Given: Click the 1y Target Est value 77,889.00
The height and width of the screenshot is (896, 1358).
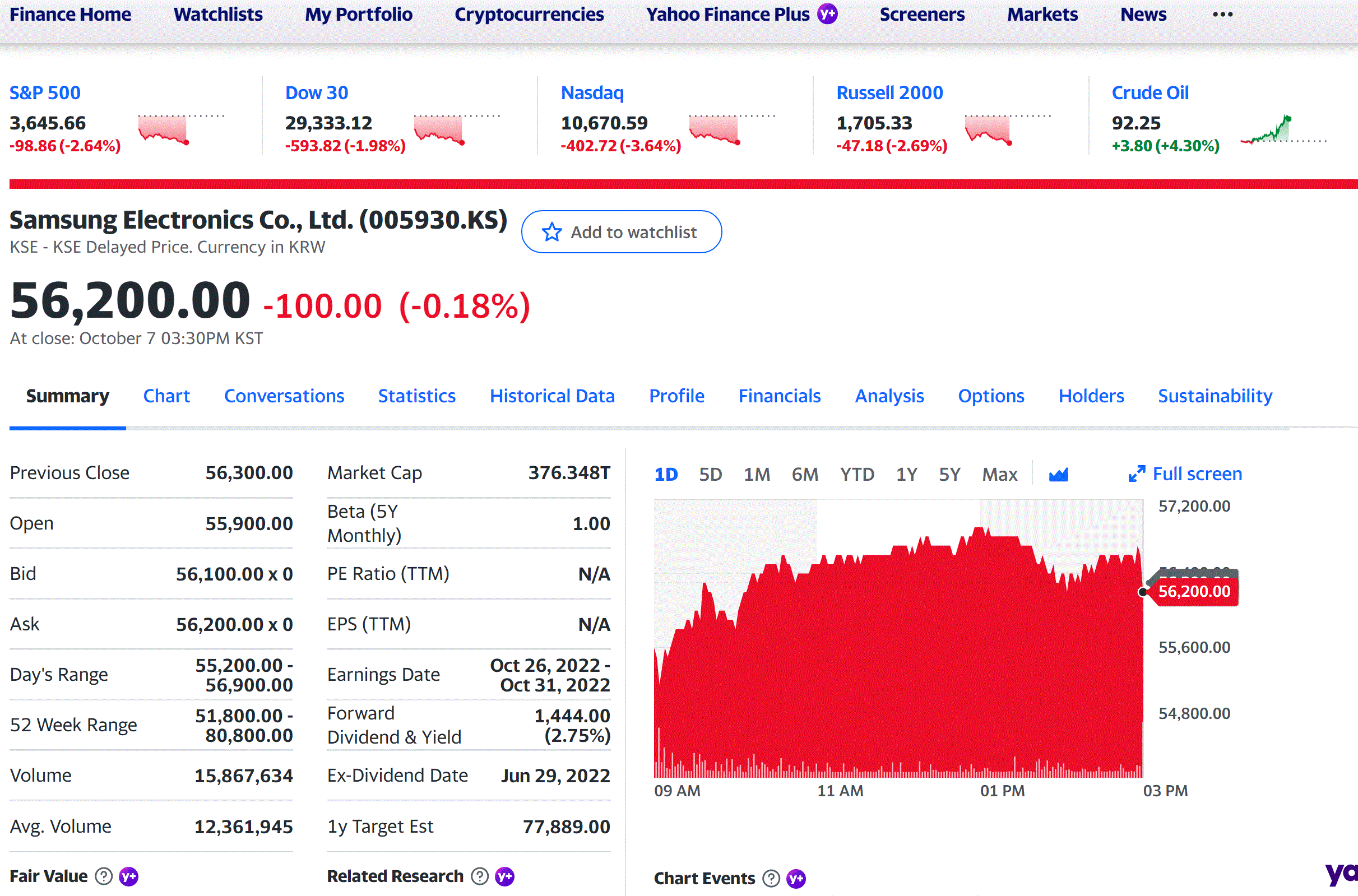Looking at the screenshot, I should [567, 827].
